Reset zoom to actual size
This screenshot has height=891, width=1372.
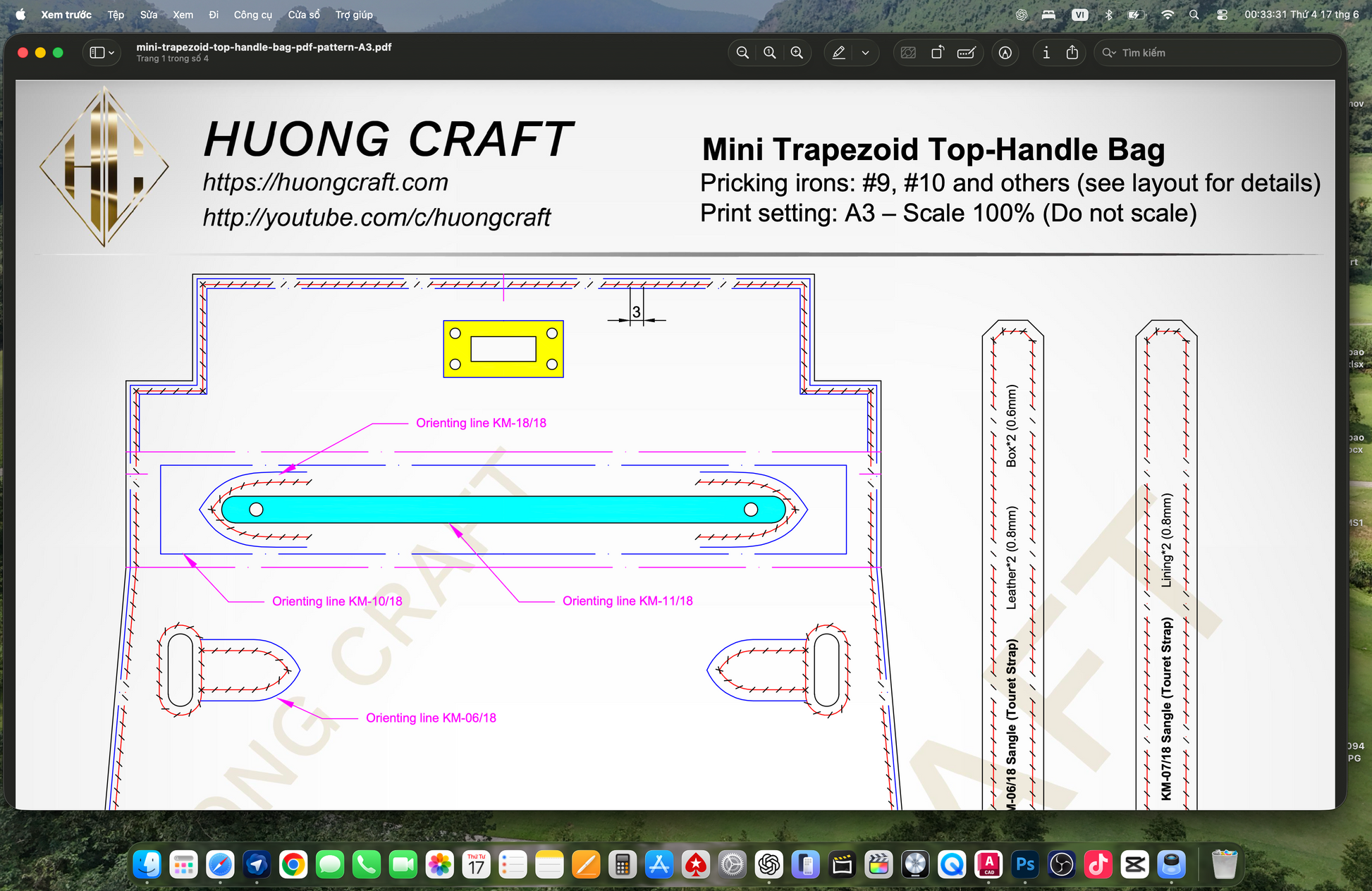770,53
